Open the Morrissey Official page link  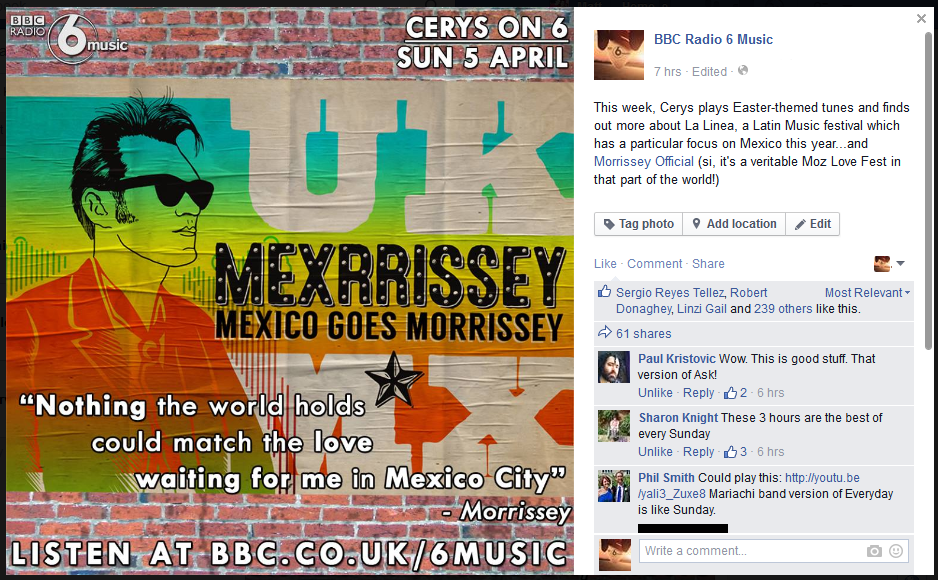[x=644, y=161]
